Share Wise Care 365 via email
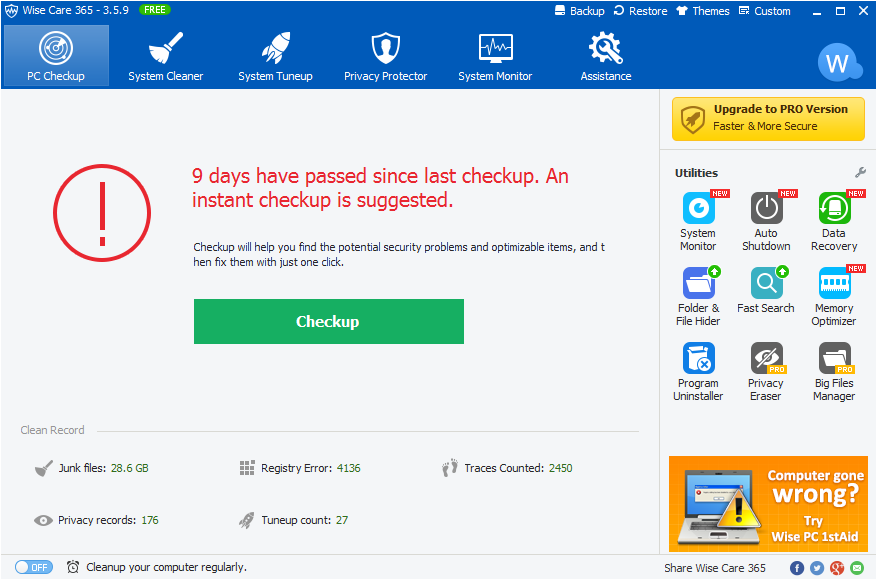 click(857, 568)
